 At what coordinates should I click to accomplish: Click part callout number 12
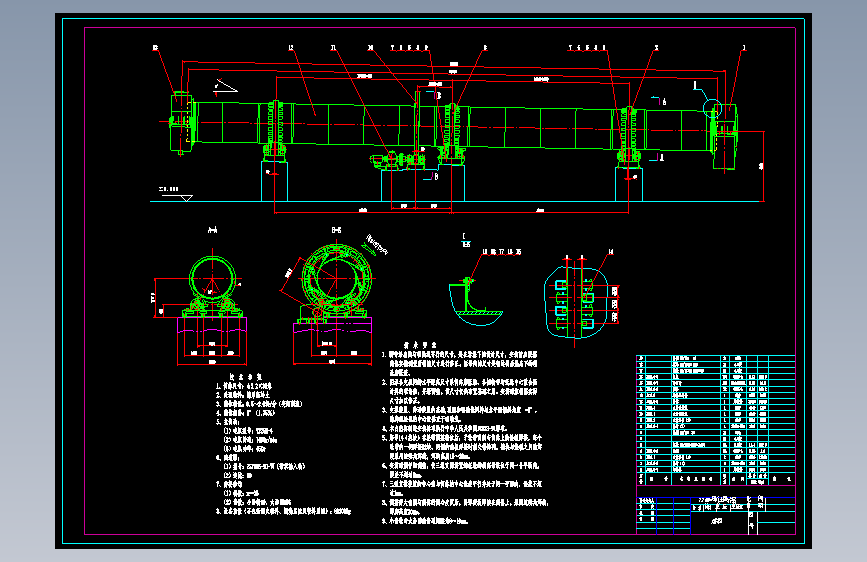(x=291, y=48)
